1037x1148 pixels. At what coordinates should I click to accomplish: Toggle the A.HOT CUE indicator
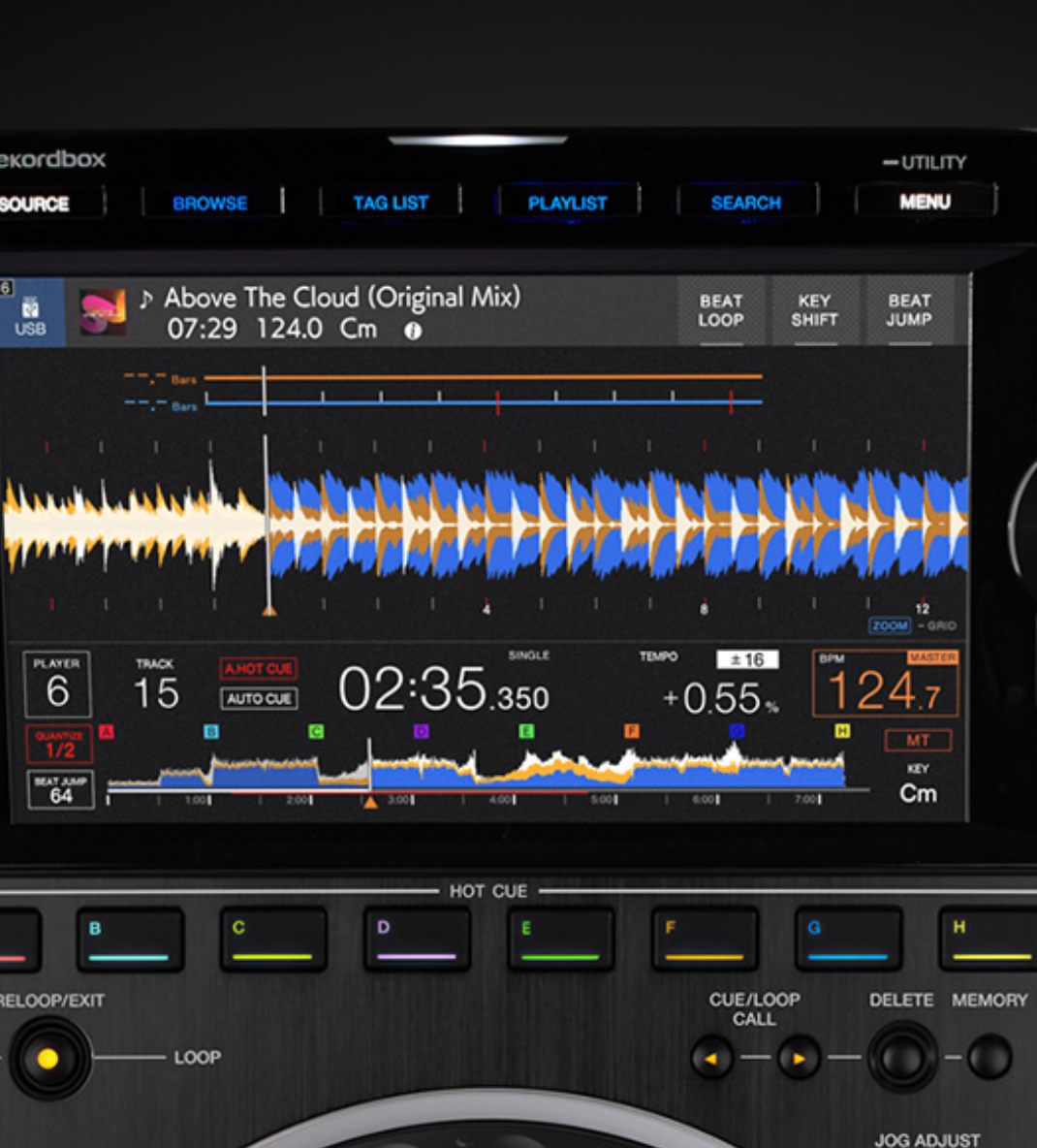pyautogui.click(x=258, y=669)
